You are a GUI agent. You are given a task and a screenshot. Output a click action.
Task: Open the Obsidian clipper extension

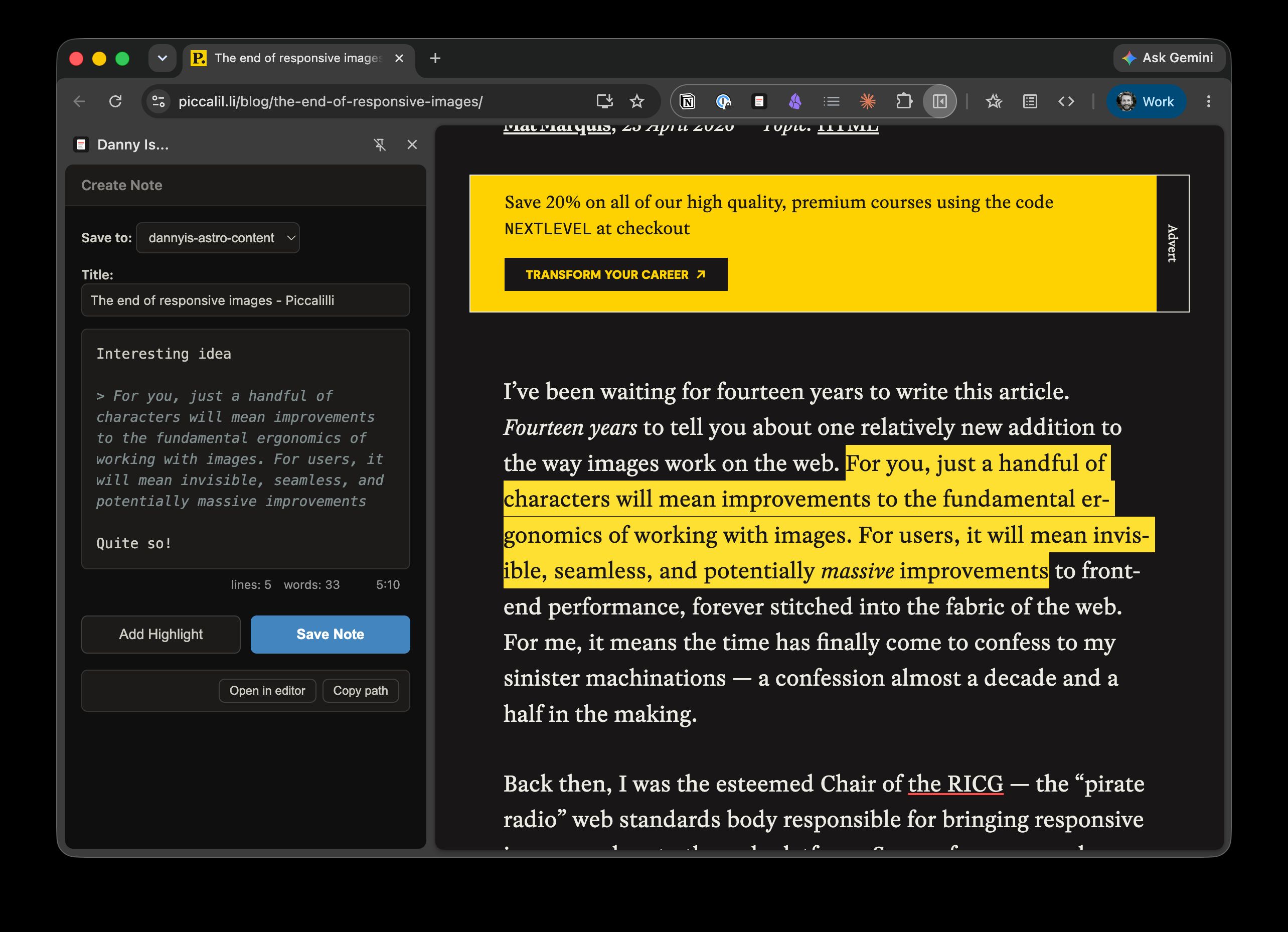pos(795,102)
